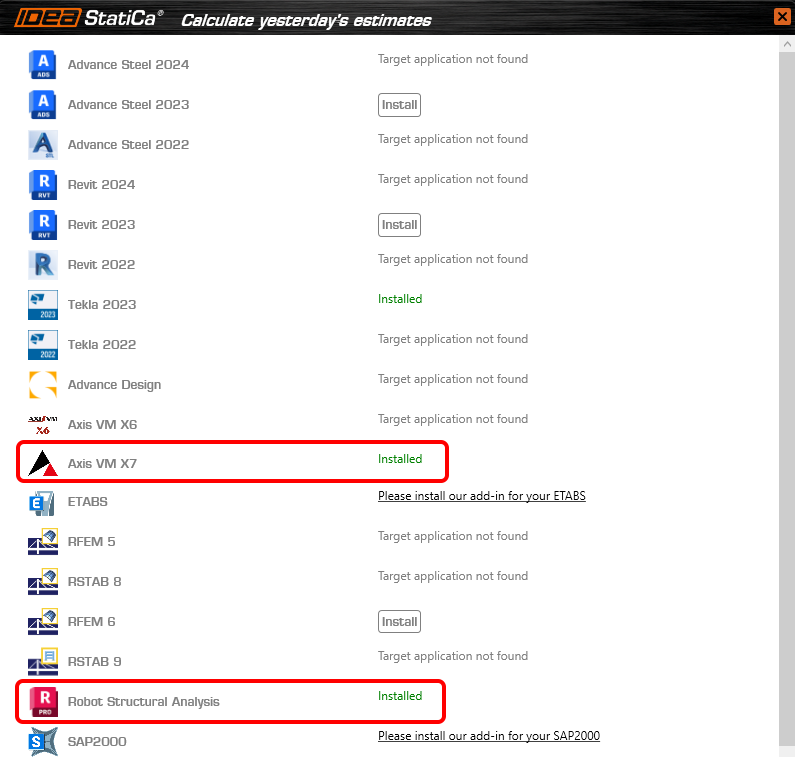Click the "Calculate yesterday's estimates" title
Image resolution: width=795 pixels, height=757 pixels.
pyautogui.click(x=306, y=20)
